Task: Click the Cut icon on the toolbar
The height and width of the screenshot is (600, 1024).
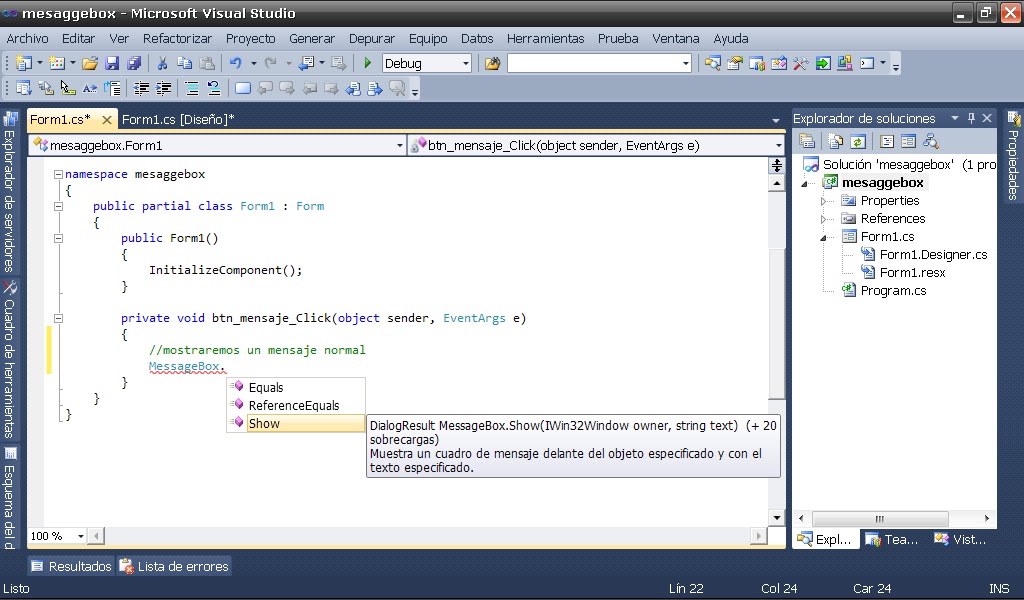Action: click(x=162, y=63)
